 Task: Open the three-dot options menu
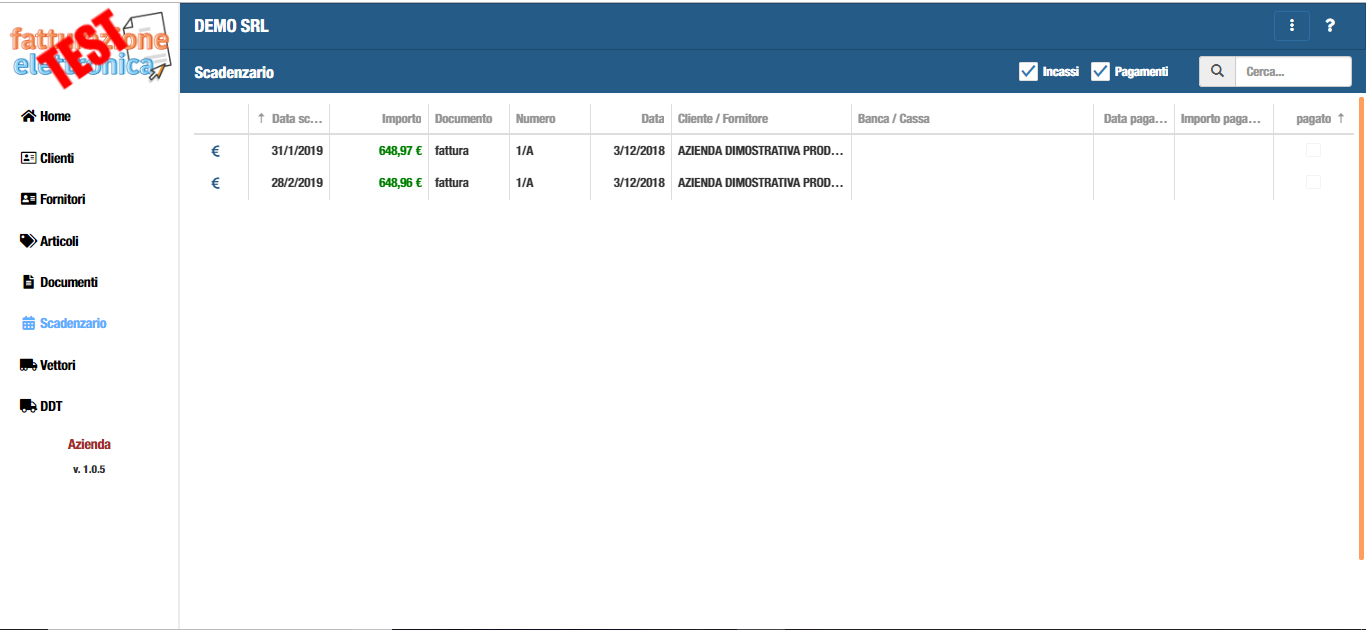pyautogui.click(x=1292, y=26)
